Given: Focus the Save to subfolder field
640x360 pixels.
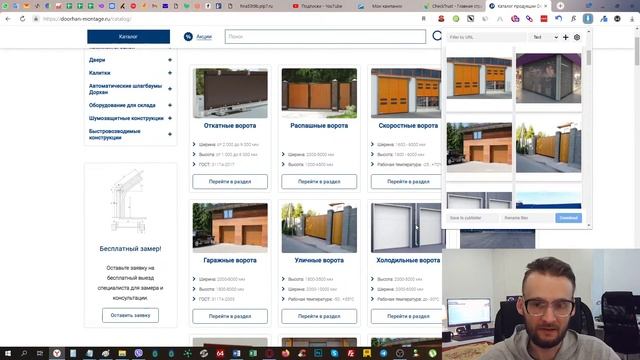Looking at the screenshot, I should click(472, 218).
